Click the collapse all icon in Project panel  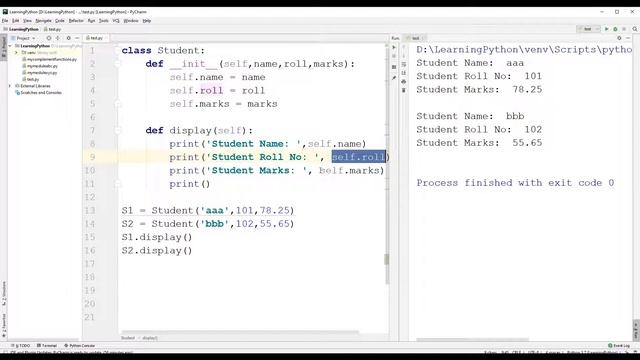coord(58,38)
